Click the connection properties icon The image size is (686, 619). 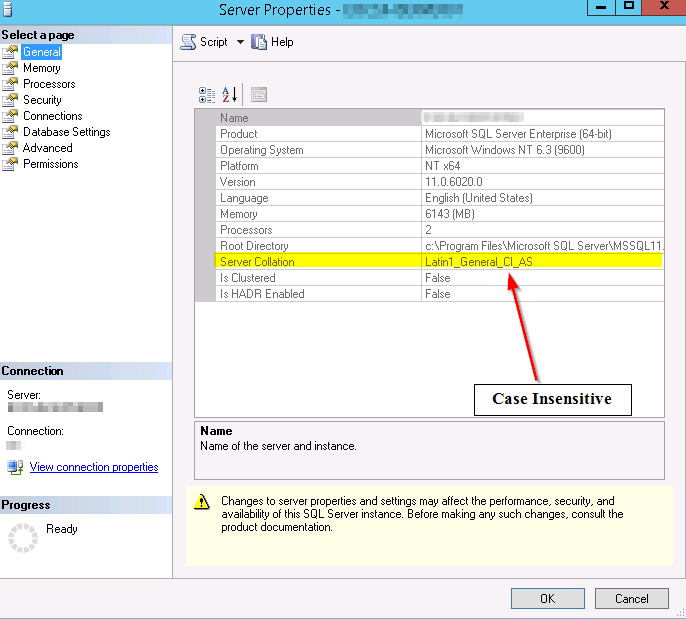tap(15, 467)
